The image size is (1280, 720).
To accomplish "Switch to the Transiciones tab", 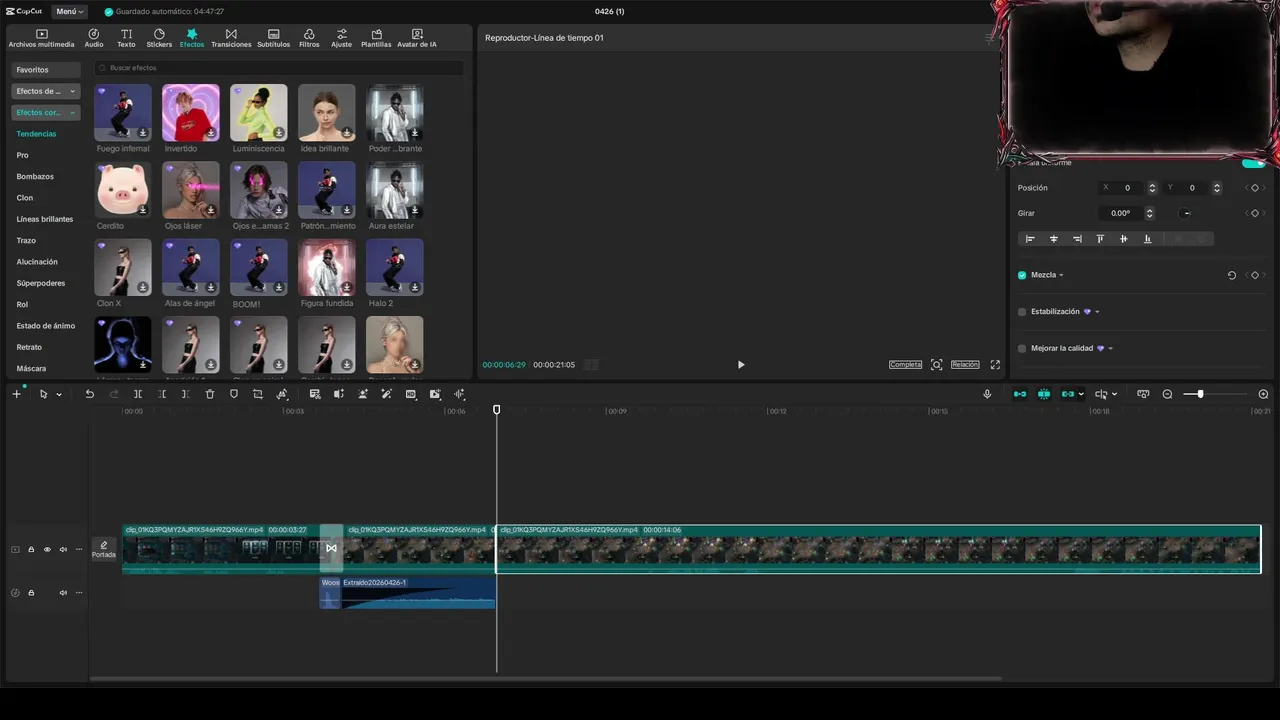I will tap(231, 38).
